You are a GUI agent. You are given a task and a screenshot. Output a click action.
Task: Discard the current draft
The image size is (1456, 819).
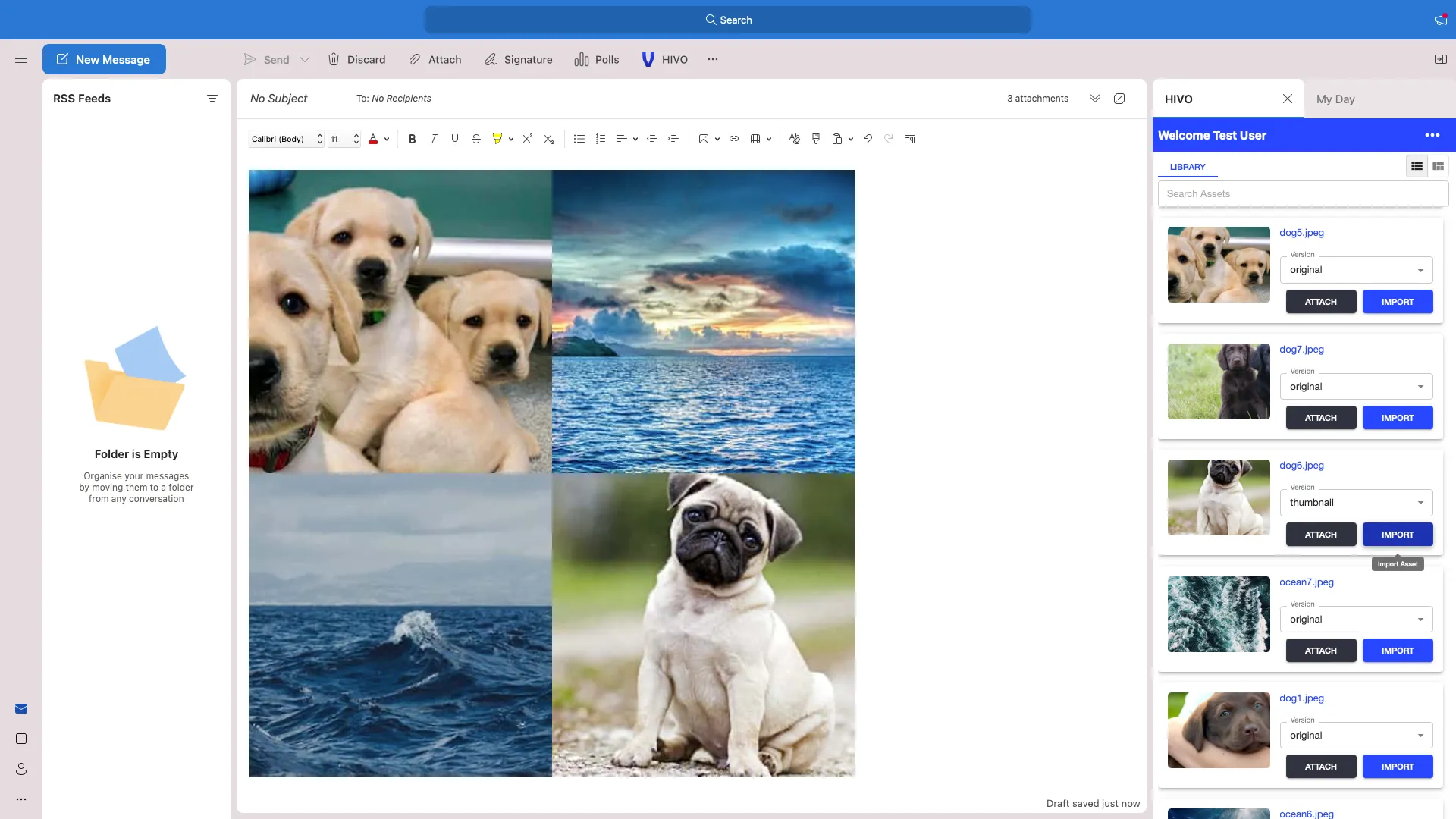[x=356, y=59]
